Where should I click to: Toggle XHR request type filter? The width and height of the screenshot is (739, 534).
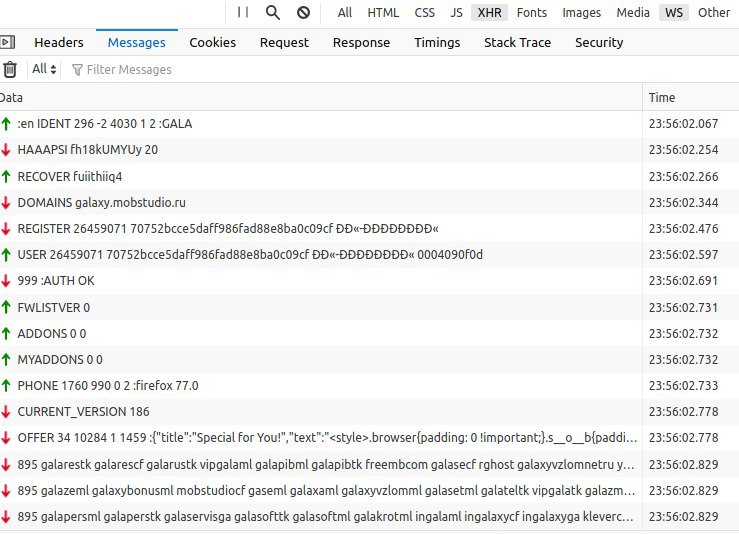tap(489, 13)
